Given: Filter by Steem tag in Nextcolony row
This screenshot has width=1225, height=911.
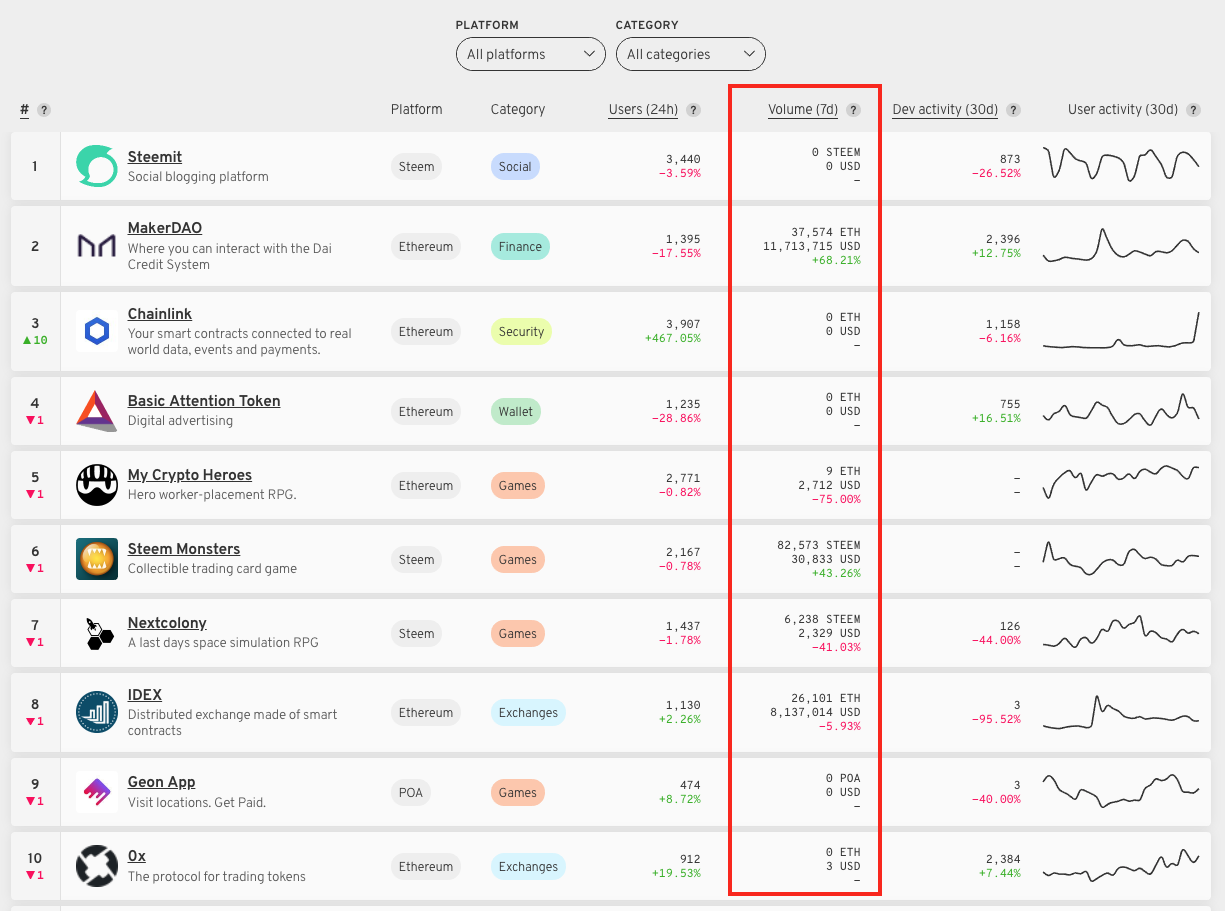Looking at the screenshot, I should [416, 634].
